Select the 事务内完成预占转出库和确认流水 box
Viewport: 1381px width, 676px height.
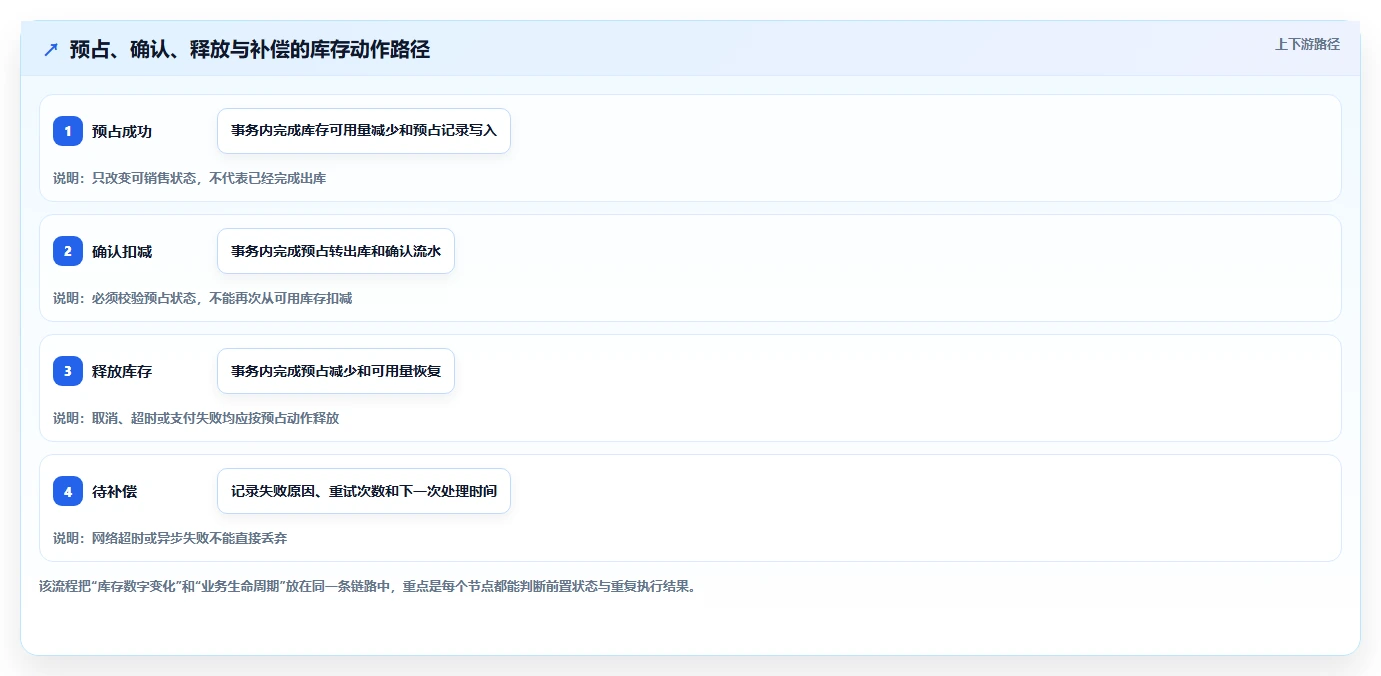point(336,251)
